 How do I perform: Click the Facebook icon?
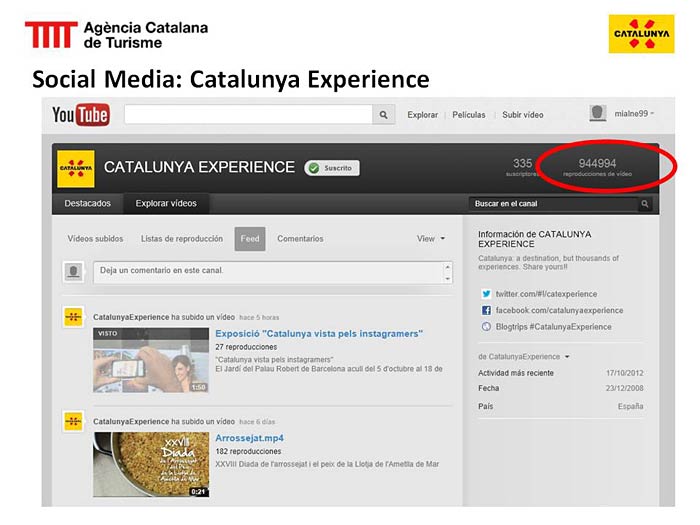pos(486,310)
